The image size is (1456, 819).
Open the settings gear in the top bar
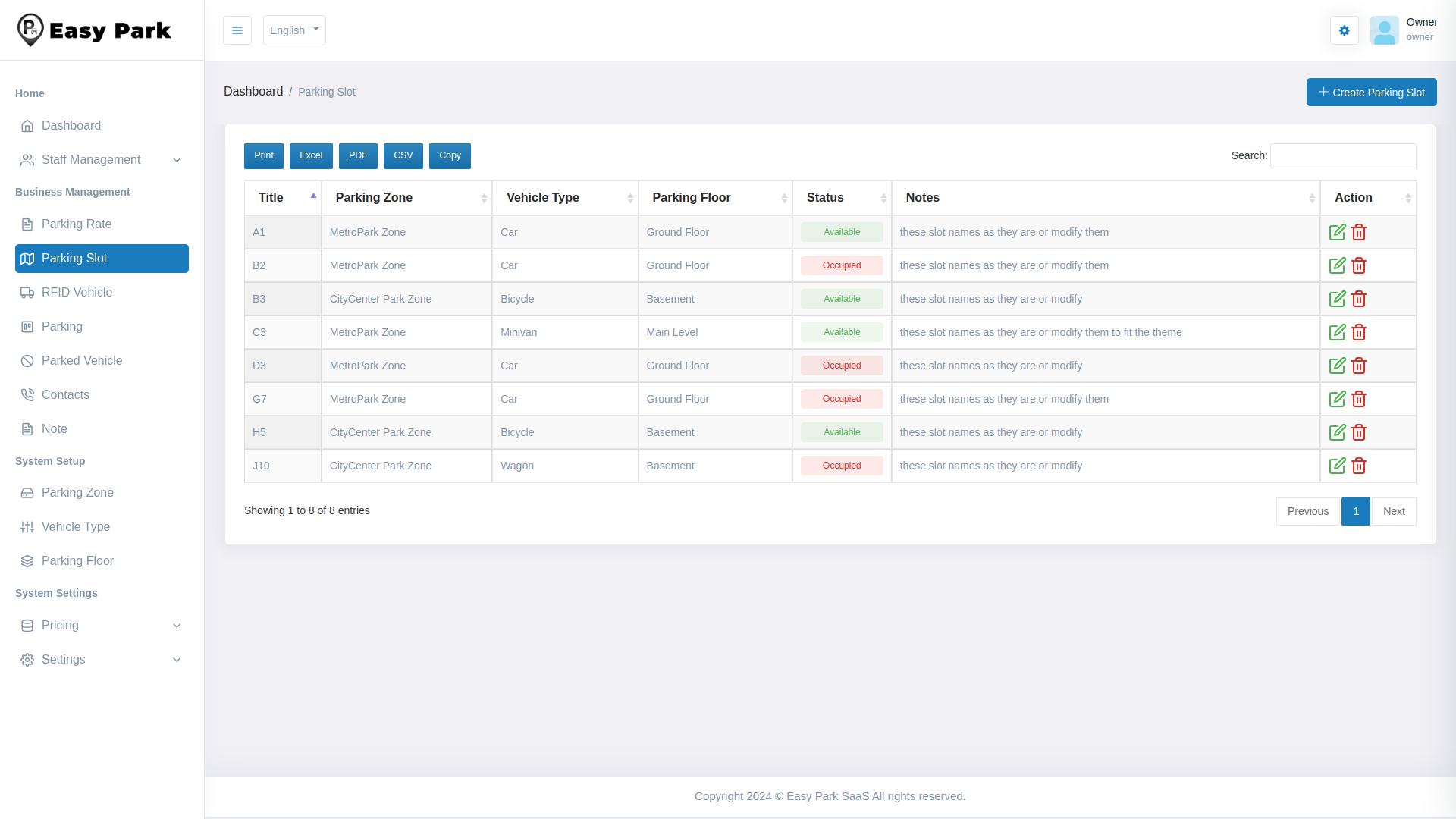coord(1344,30)
